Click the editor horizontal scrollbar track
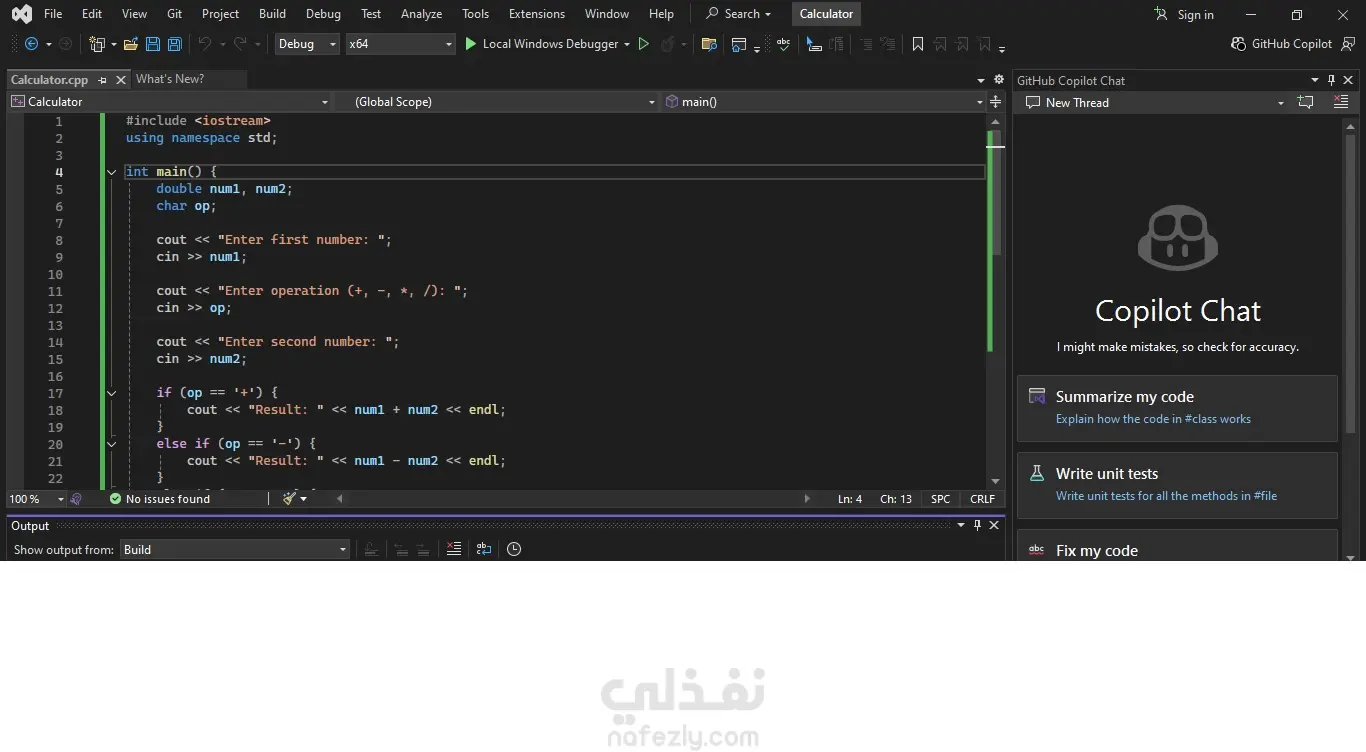This screenshot has height=752, width=1366. [573, 498]
